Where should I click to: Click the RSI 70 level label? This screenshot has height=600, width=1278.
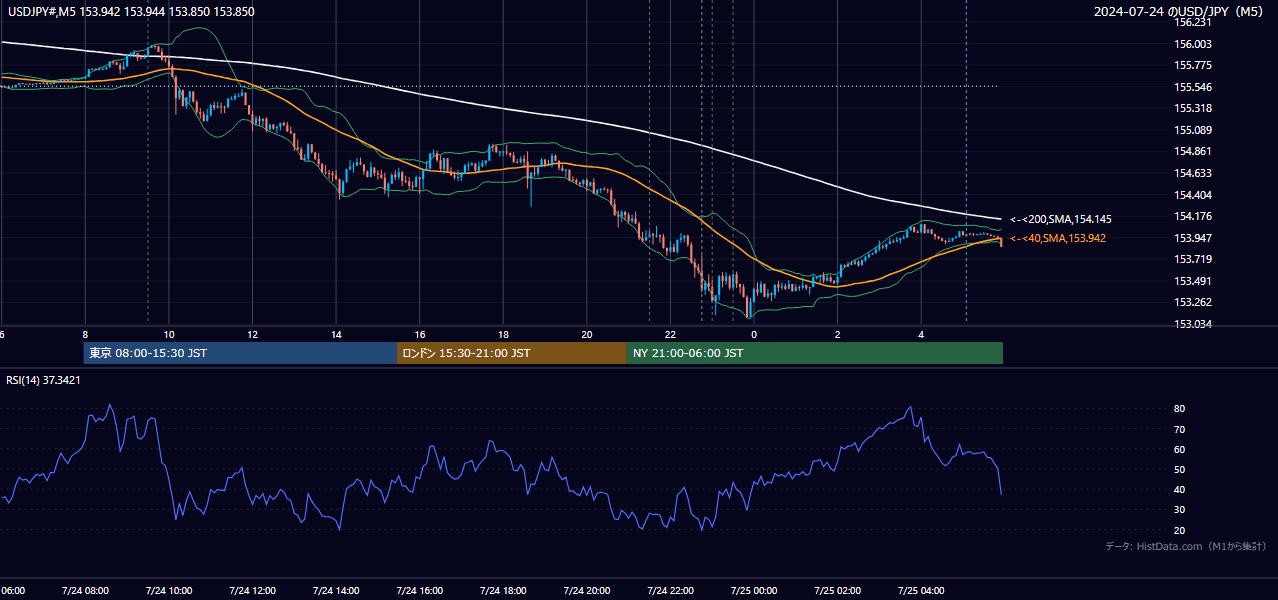1180,429
